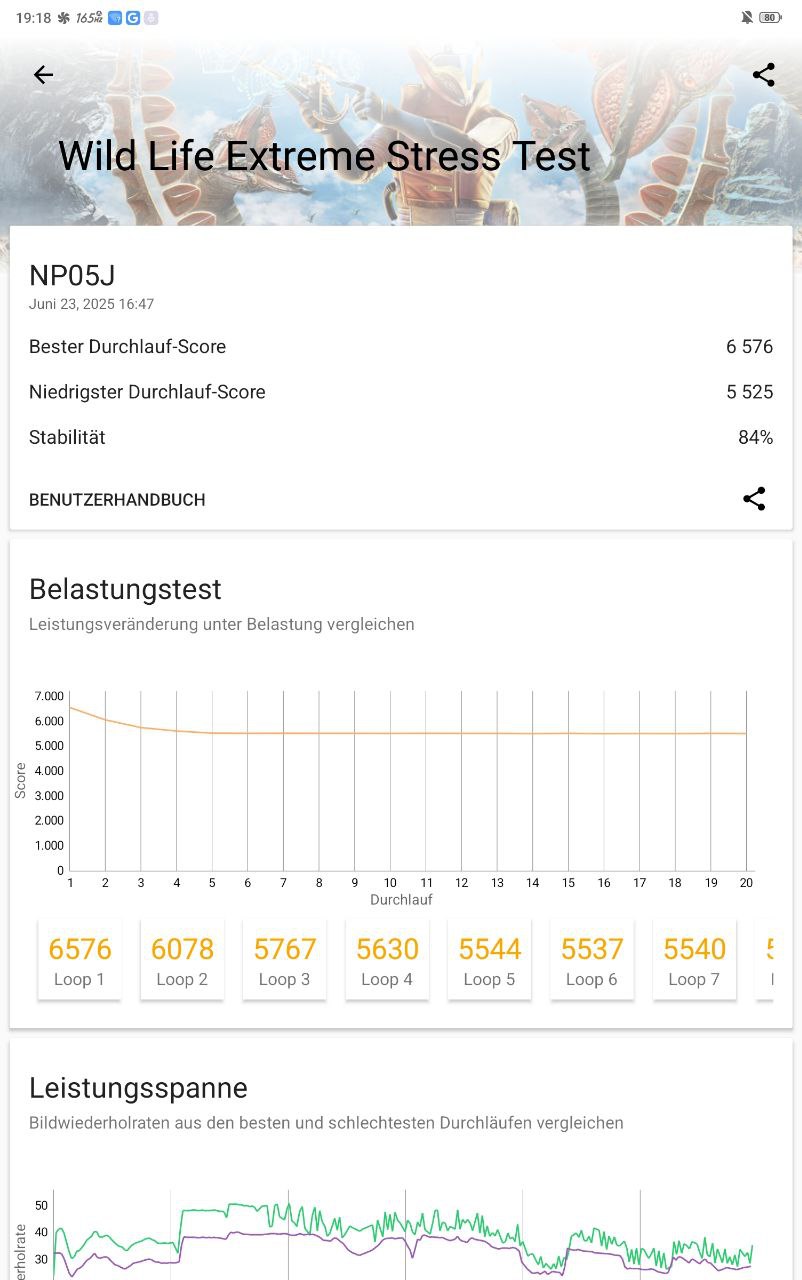Select the Loop 6 score card 5537
The width and height of the screenshot is (802, 1280).
592,960
